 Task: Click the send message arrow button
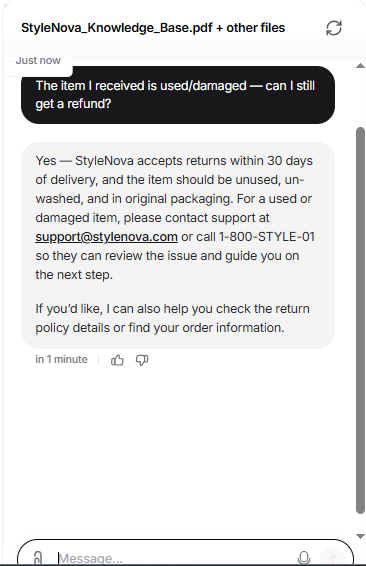click(333, 558)
